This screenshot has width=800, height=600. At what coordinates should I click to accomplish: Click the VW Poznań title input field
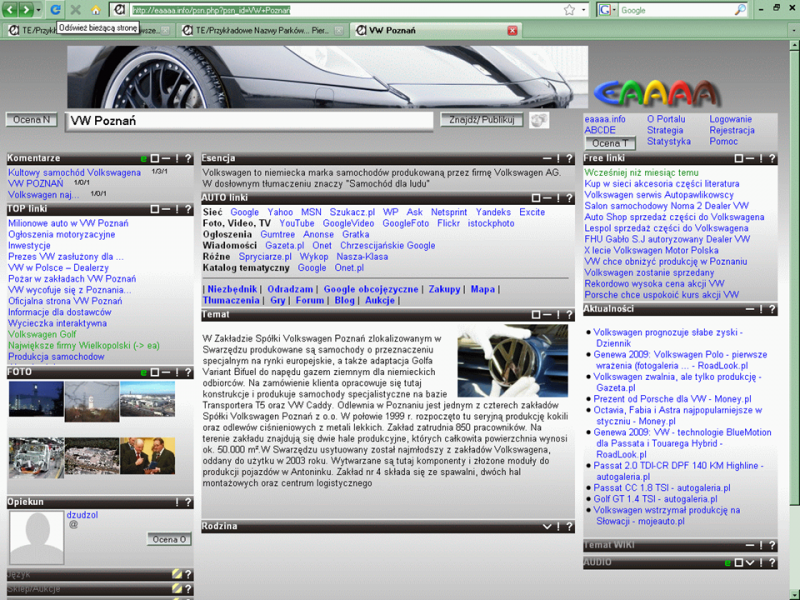click(x=250, y=121)
